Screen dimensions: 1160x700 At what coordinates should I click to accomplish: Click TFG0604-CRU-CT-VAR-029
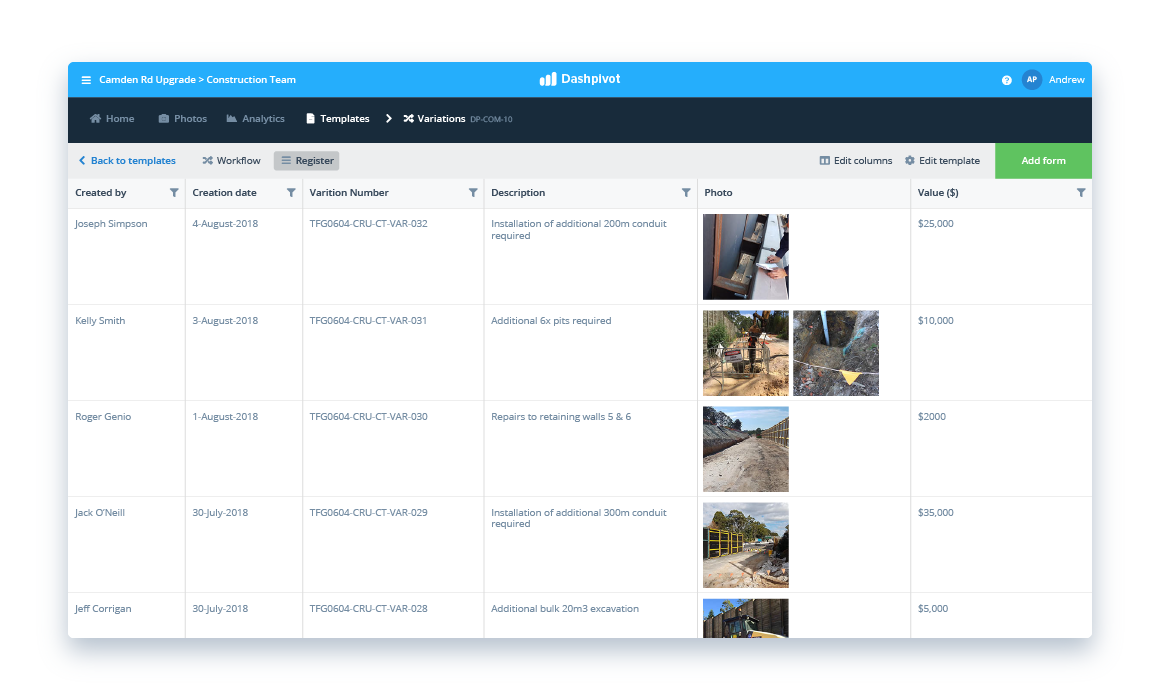(368, 512)
